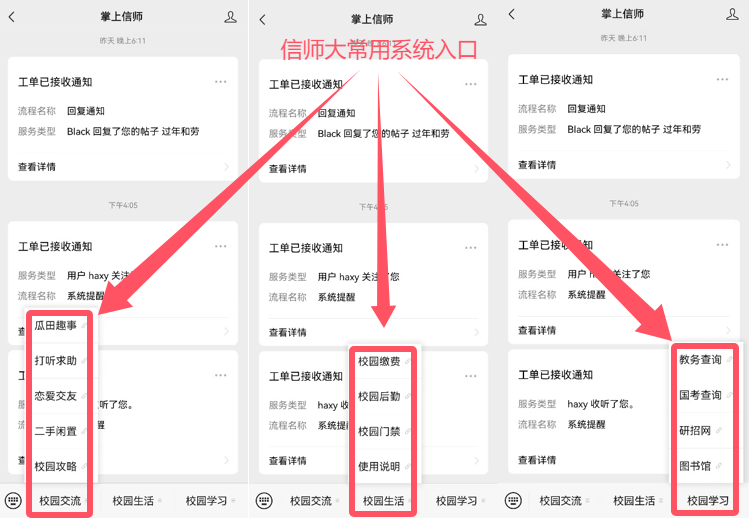Open 查看详情 on right screen's 关注了您 card
This screenshot has height=519, width=749.
(537, 330)
